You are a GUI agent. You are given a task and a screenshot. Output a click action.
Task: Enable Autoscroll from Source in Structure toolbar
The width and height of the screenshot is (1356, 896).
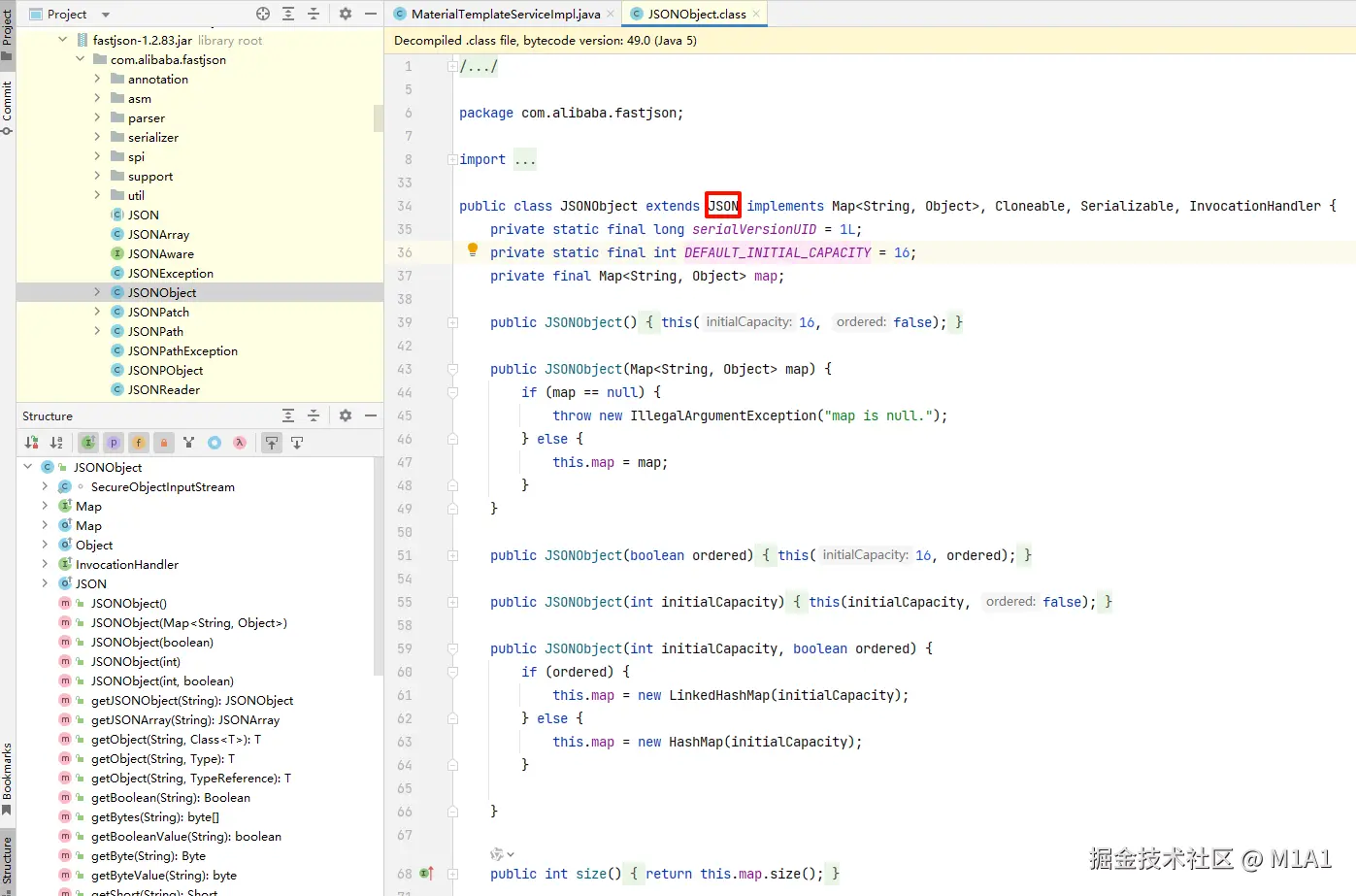click(x=297, y=443)
